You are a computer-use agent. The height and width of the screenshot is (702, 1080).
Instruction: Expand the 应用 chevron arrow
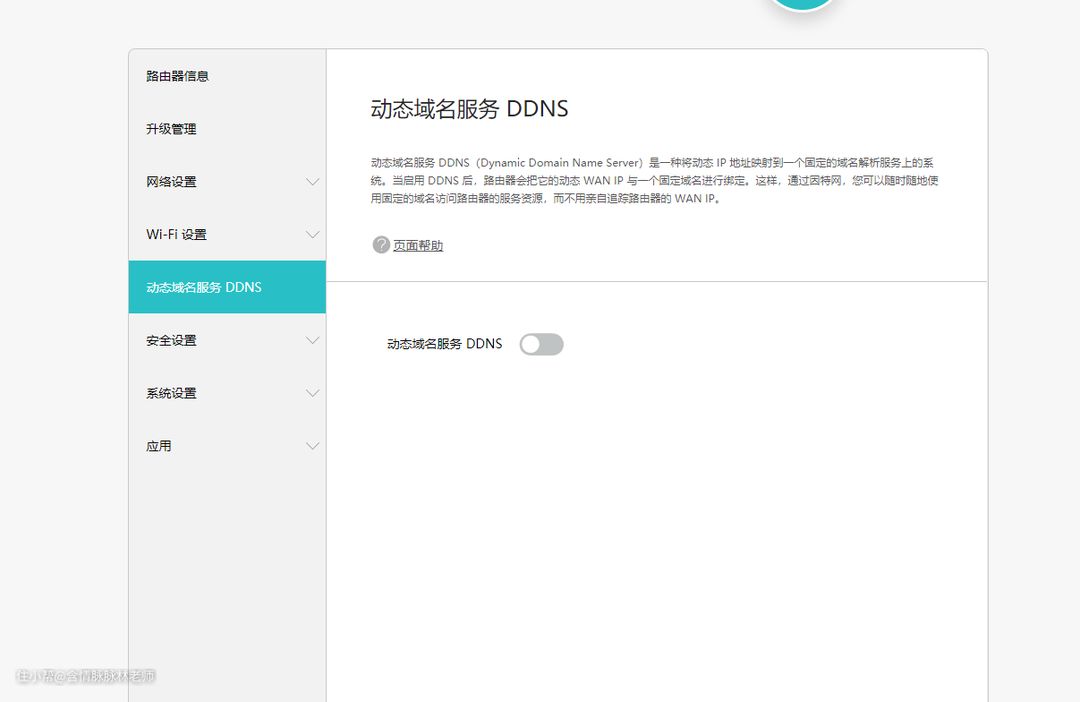click(x=312, y=447)
